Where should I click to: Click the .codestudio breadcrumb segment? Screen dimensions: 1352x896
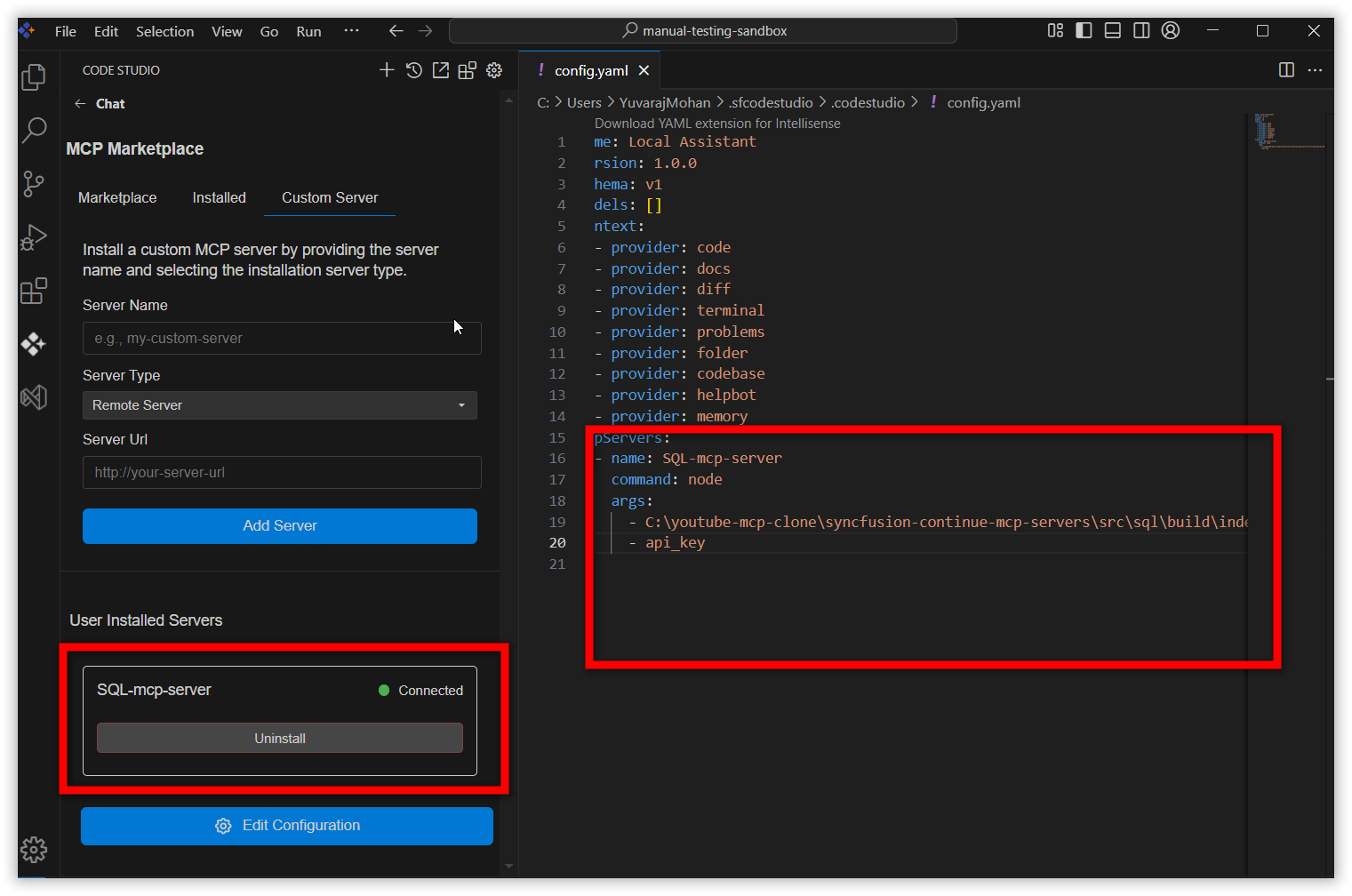point(868,103)
